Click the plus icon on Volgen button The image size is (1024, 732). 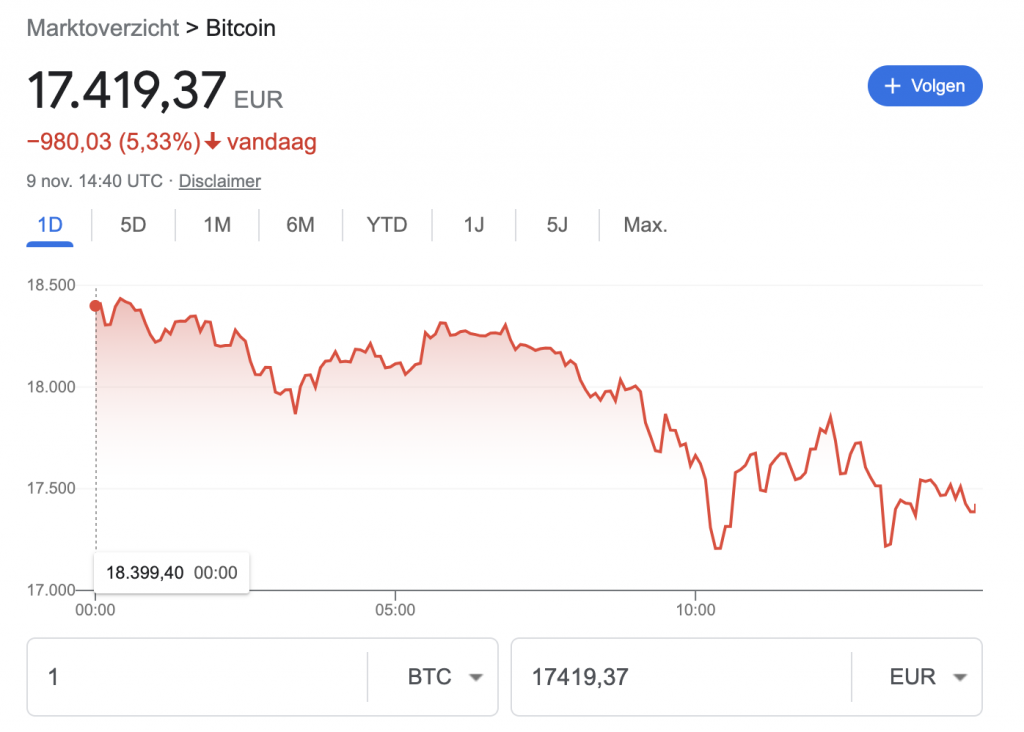893,86
